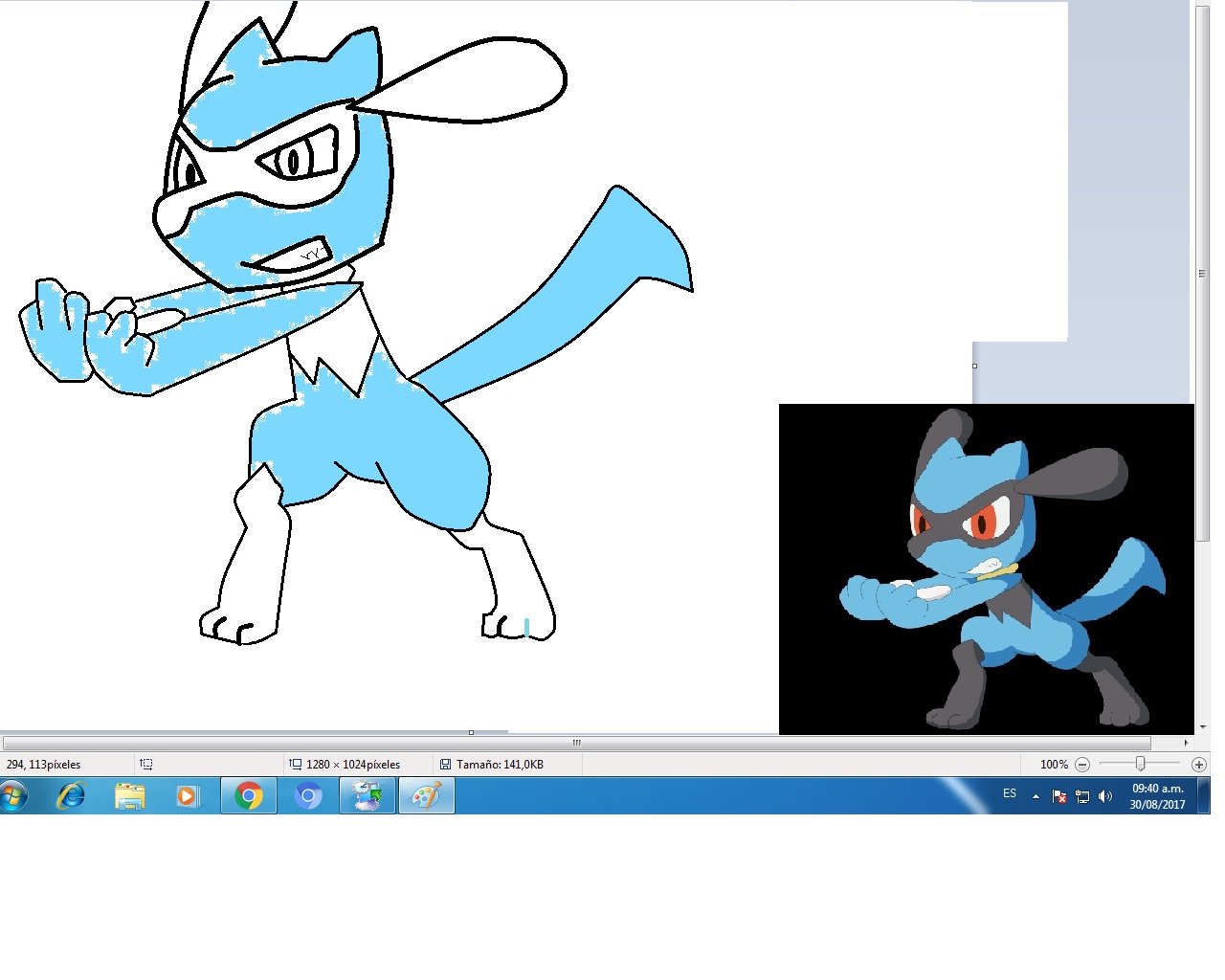Click the Show desktop strip beside the clock
Screen dimensions: 1225x980
click(1204, 795)
